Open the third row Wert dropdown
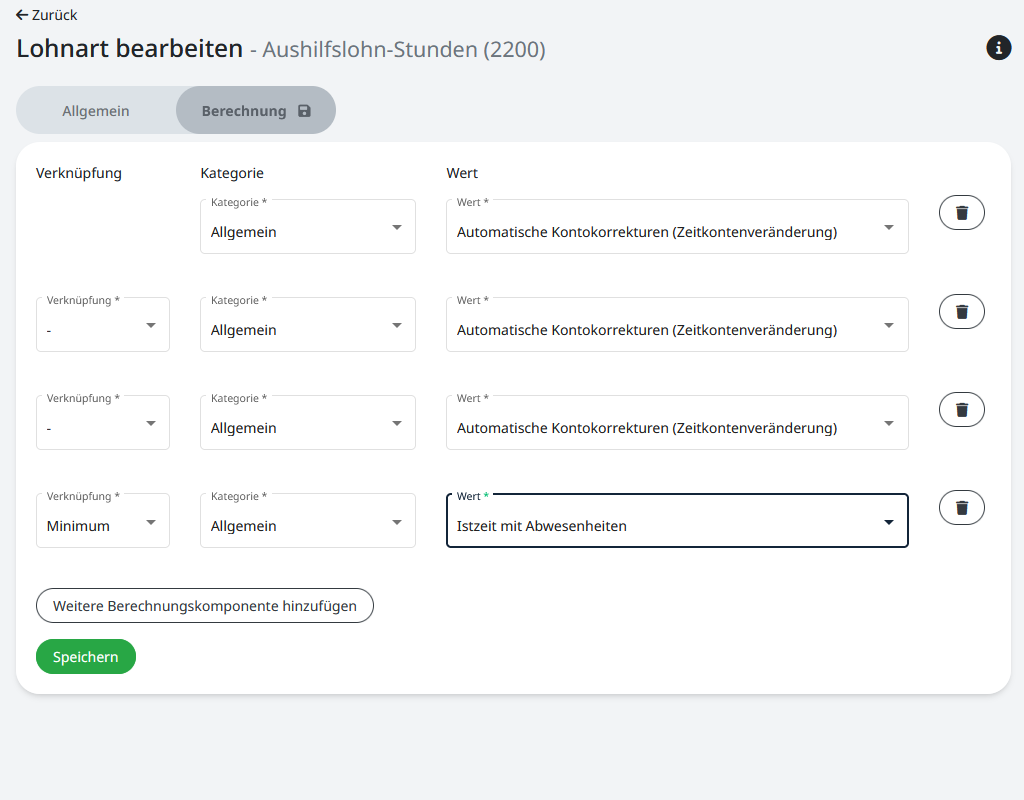This screenshot has width=1024, height=800. [676, 423]
